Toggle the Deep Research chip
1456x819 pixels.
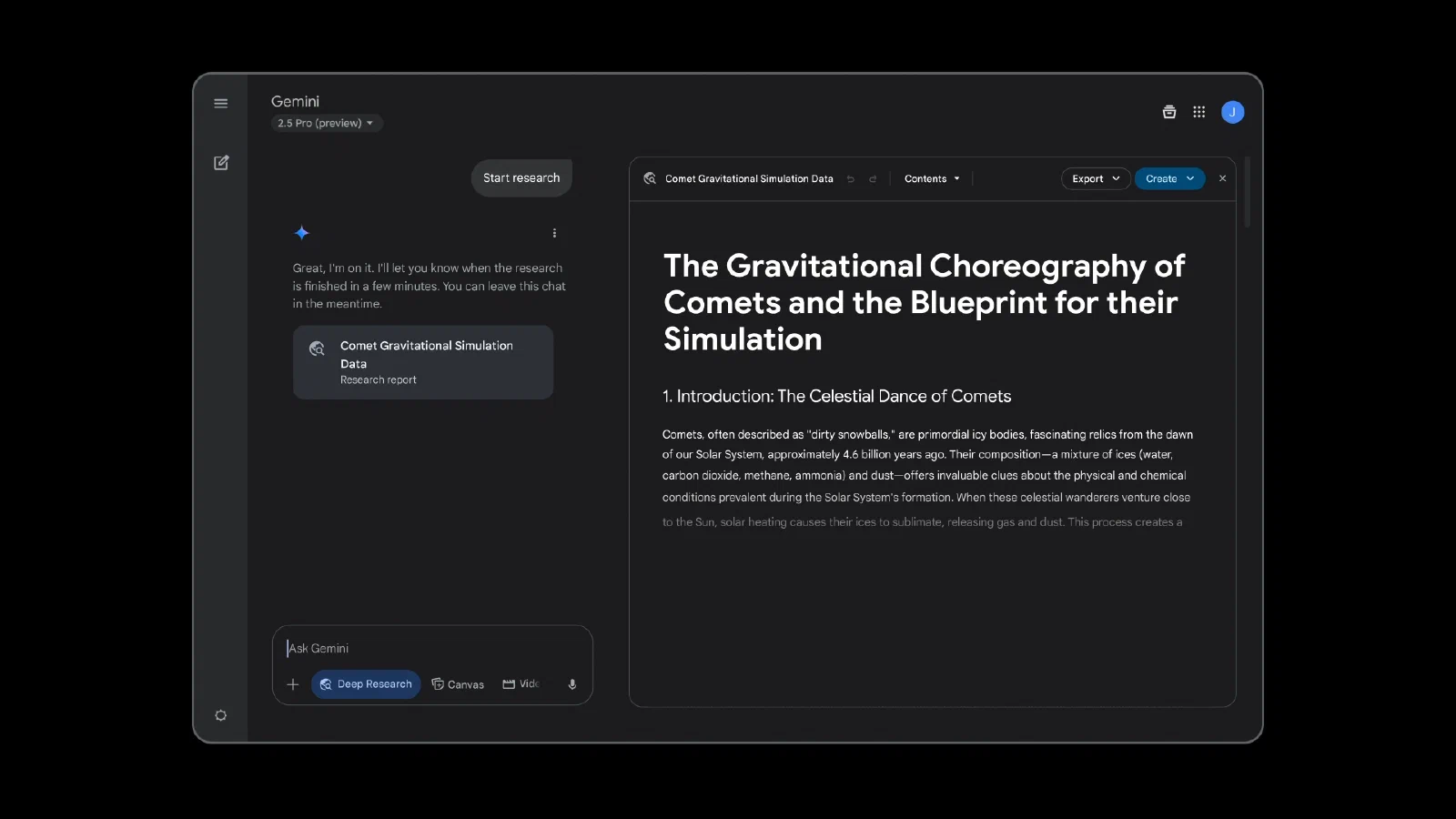click(366, 684)
